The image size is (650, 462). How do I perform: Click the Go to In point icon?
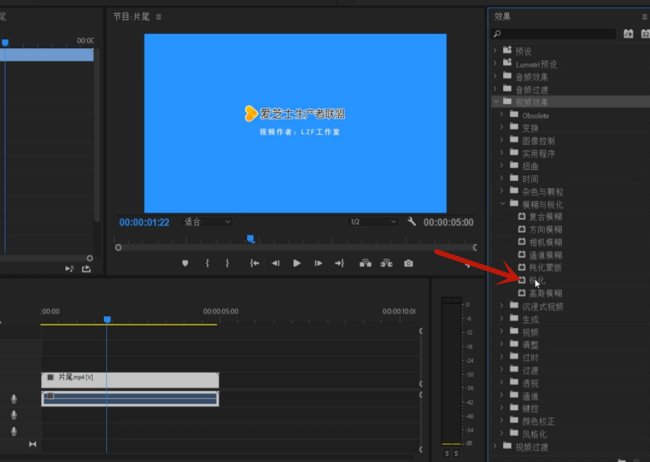[x=255, y=264]
